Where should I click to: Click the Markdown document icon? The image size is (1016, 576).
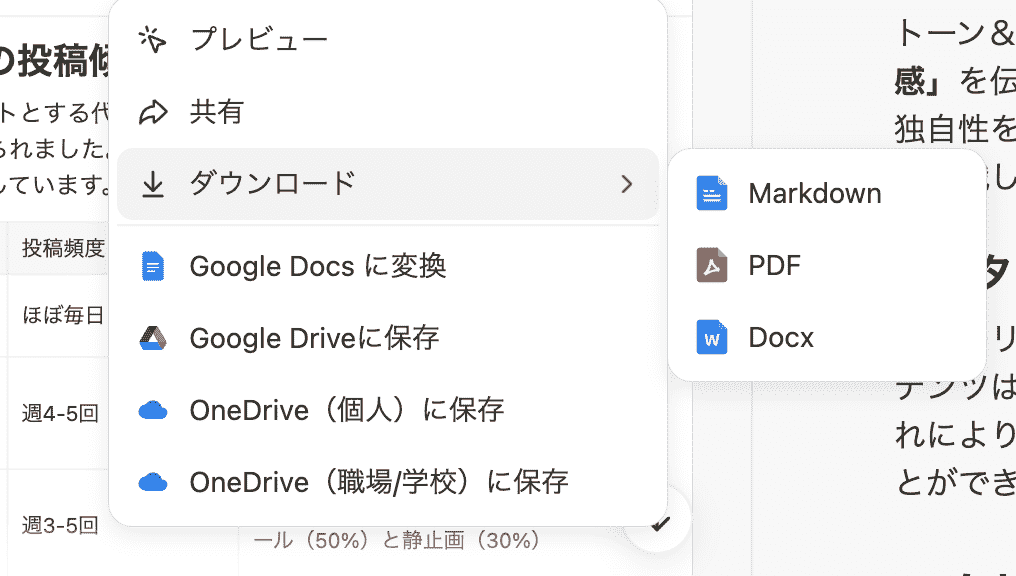coord(711,193)
